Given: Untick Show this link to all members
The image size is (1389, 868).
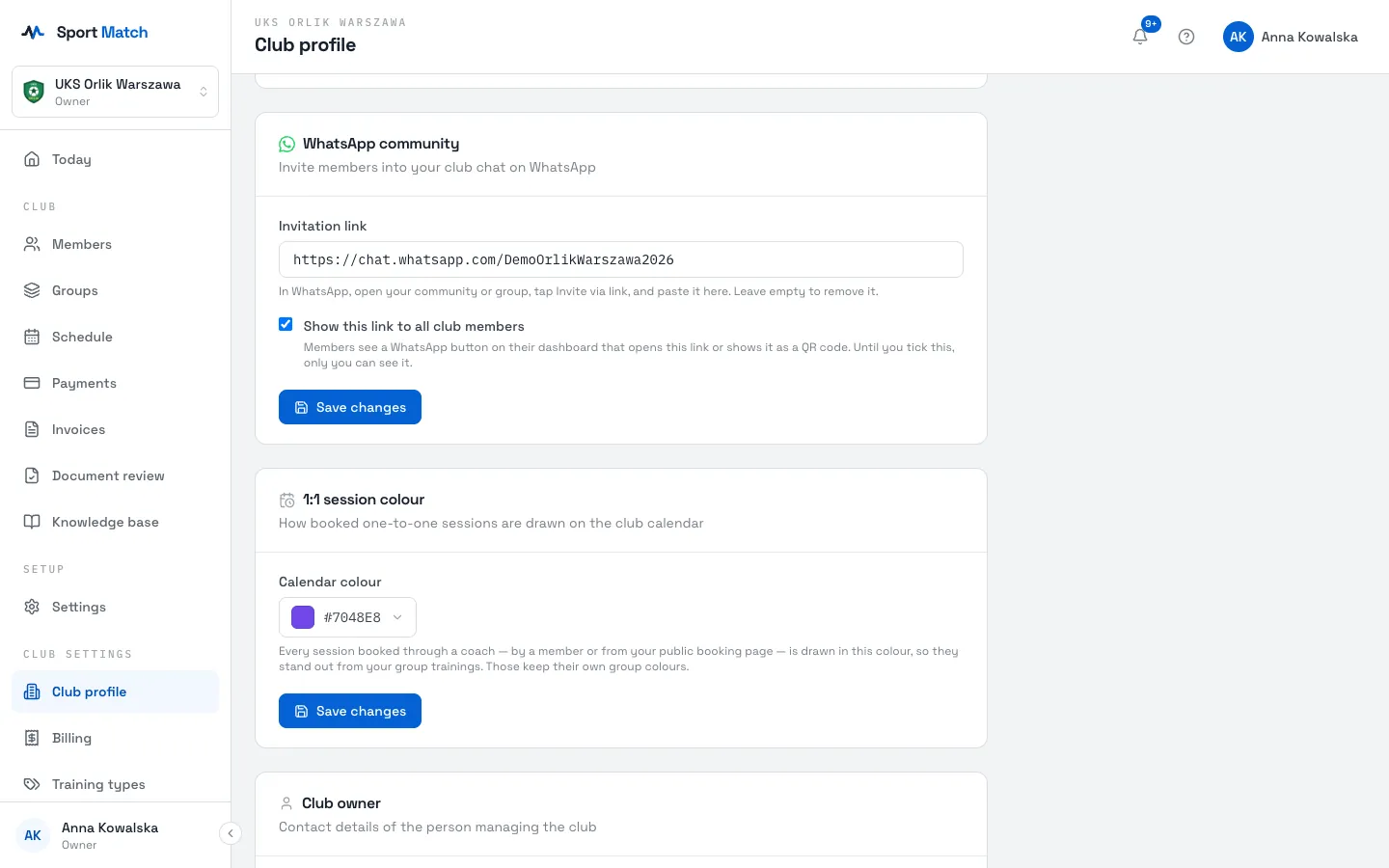Looking at the screenshot, I should tap(286, 324).
